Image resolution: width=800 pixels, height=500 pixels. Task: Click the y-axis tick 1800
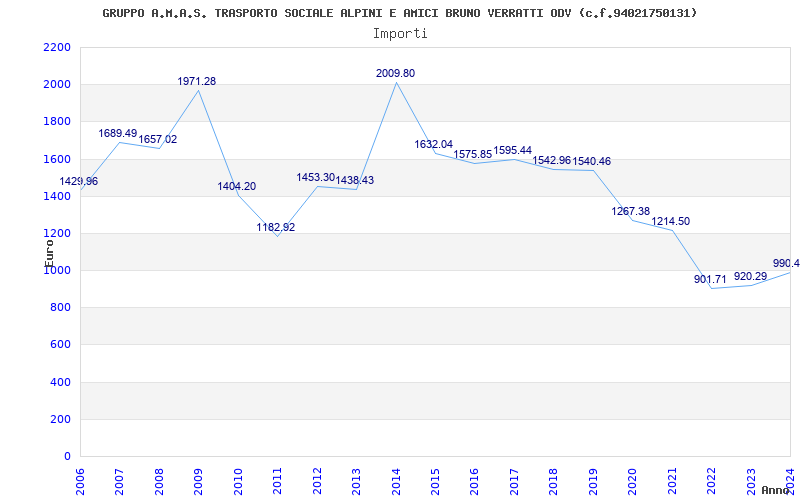[57, 122]
